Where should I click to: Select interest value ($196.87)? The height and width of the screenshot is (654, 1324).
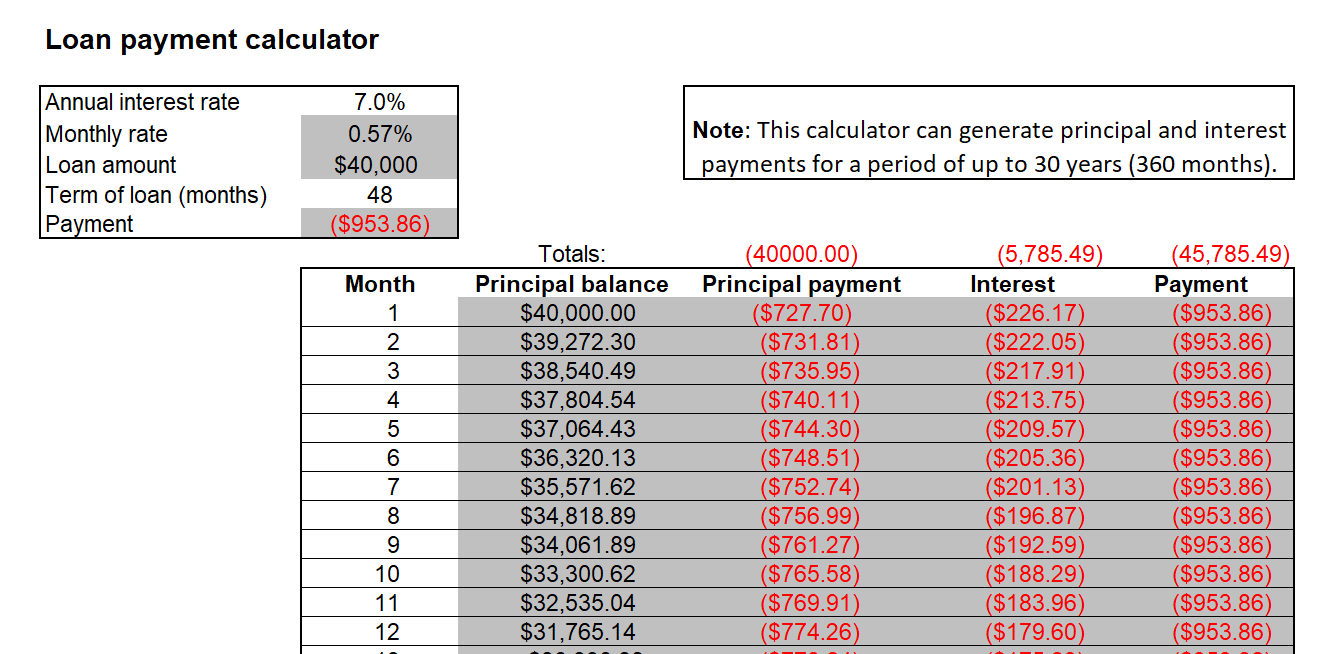point(1035,516)
